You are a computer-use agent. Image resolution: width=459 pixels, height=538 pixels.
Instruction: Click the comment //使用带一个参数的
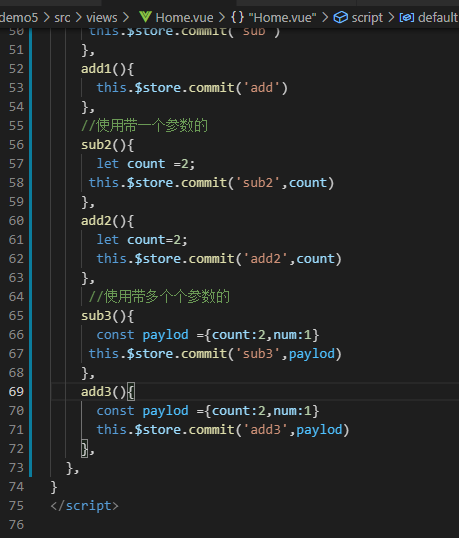(x=144, y=126)
